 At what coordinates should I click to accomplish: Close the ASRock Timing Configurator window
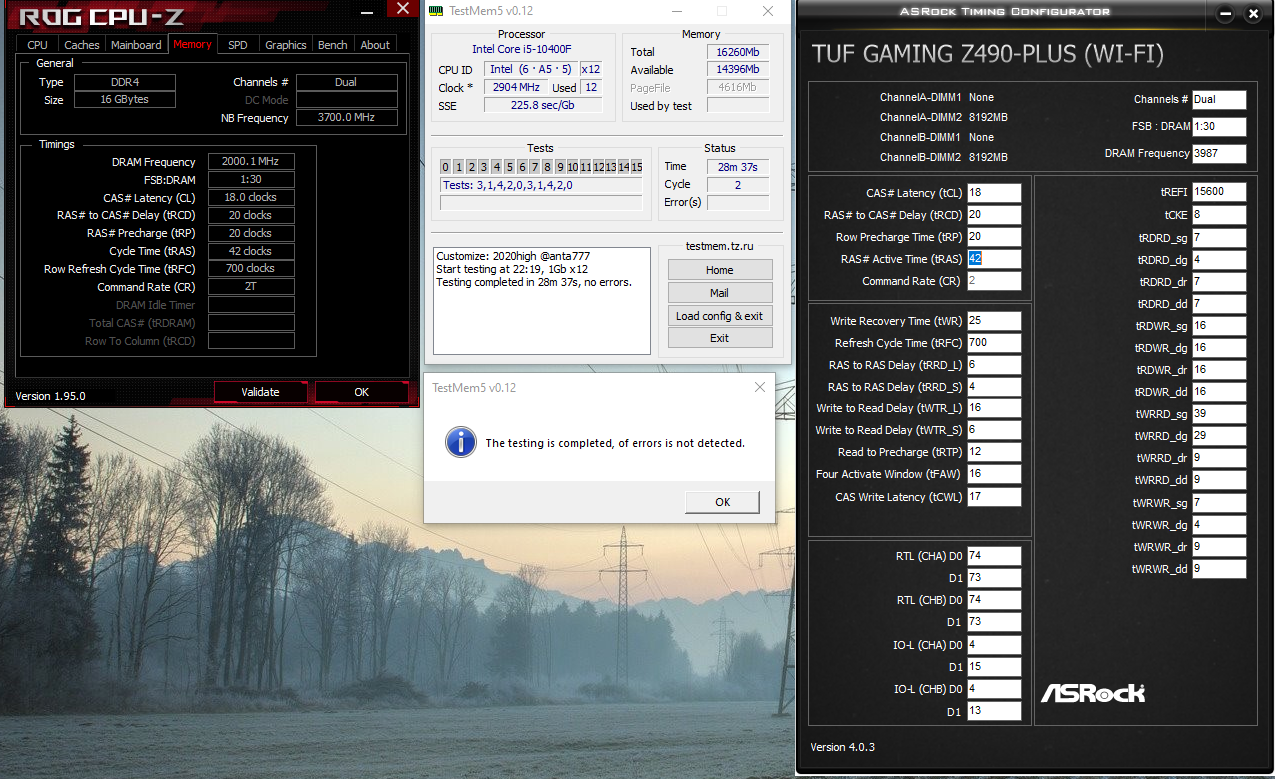[1253, 14]
